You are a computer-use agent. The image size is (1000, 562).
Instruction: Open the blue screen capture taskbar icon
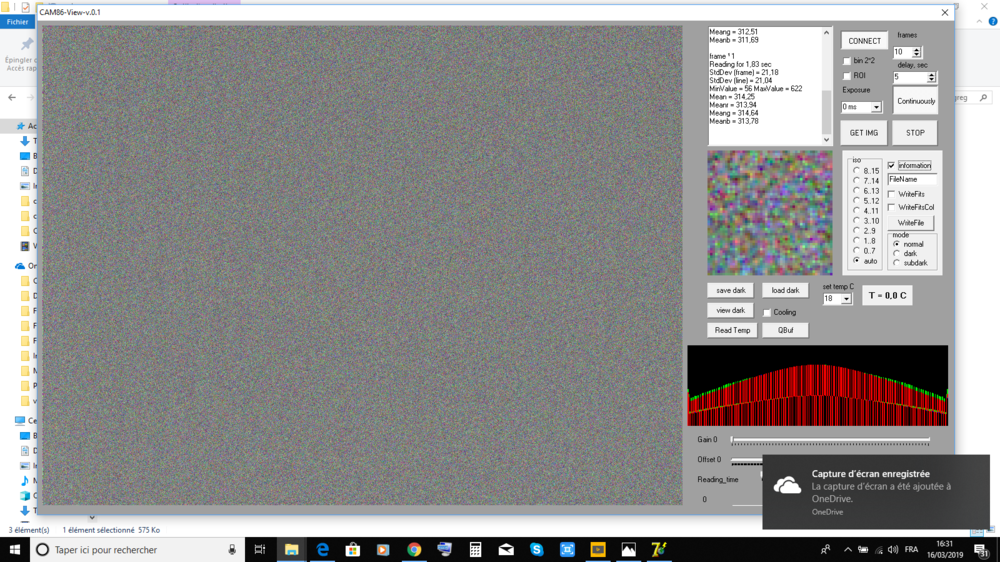(567, 549)
